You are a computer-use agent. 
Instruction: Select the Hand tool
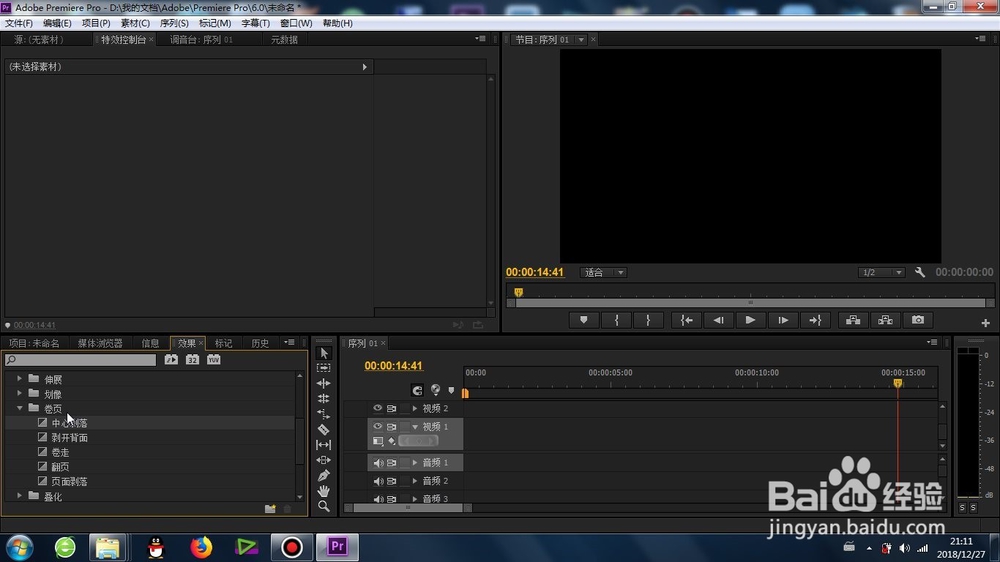click(x=324, y=491)
